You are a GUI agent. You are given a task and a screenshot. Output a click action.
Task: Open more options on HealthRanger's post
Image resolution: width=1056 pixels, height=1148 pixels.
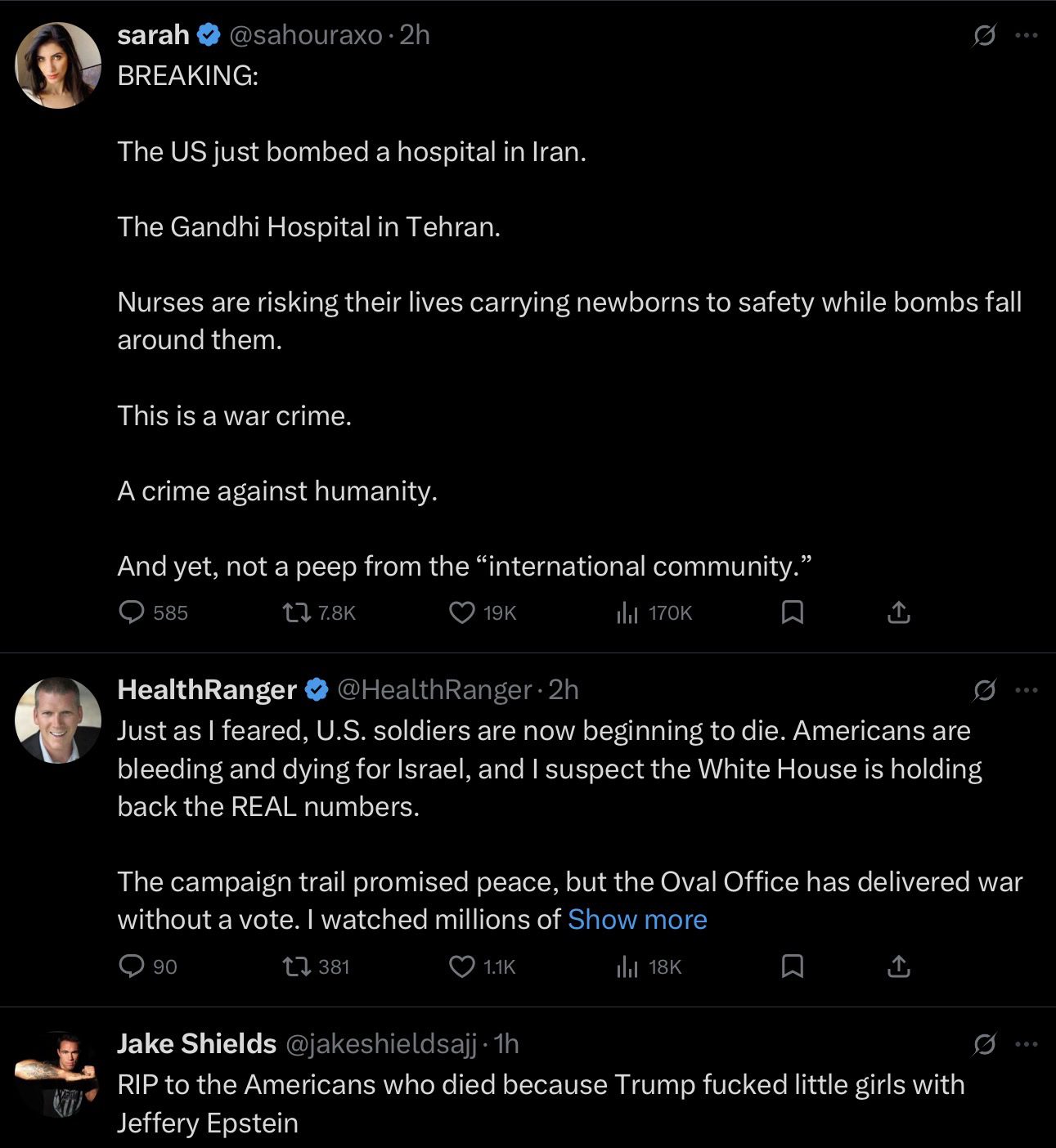(1026, 691)
